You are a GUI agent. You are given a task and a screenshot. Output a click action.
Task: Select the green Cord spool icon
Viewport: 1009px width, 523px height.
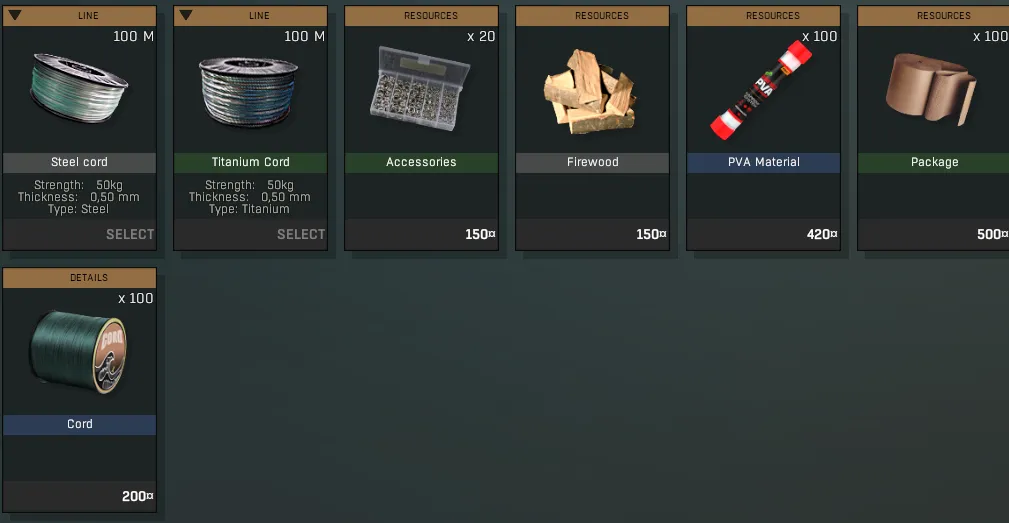pos(79,351)
